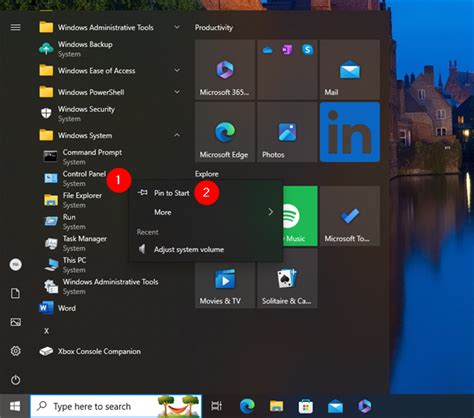Open the Microsoft 365 tile
Screen dimensions: 474x418
pyautogui.click(x=225, y=70)
